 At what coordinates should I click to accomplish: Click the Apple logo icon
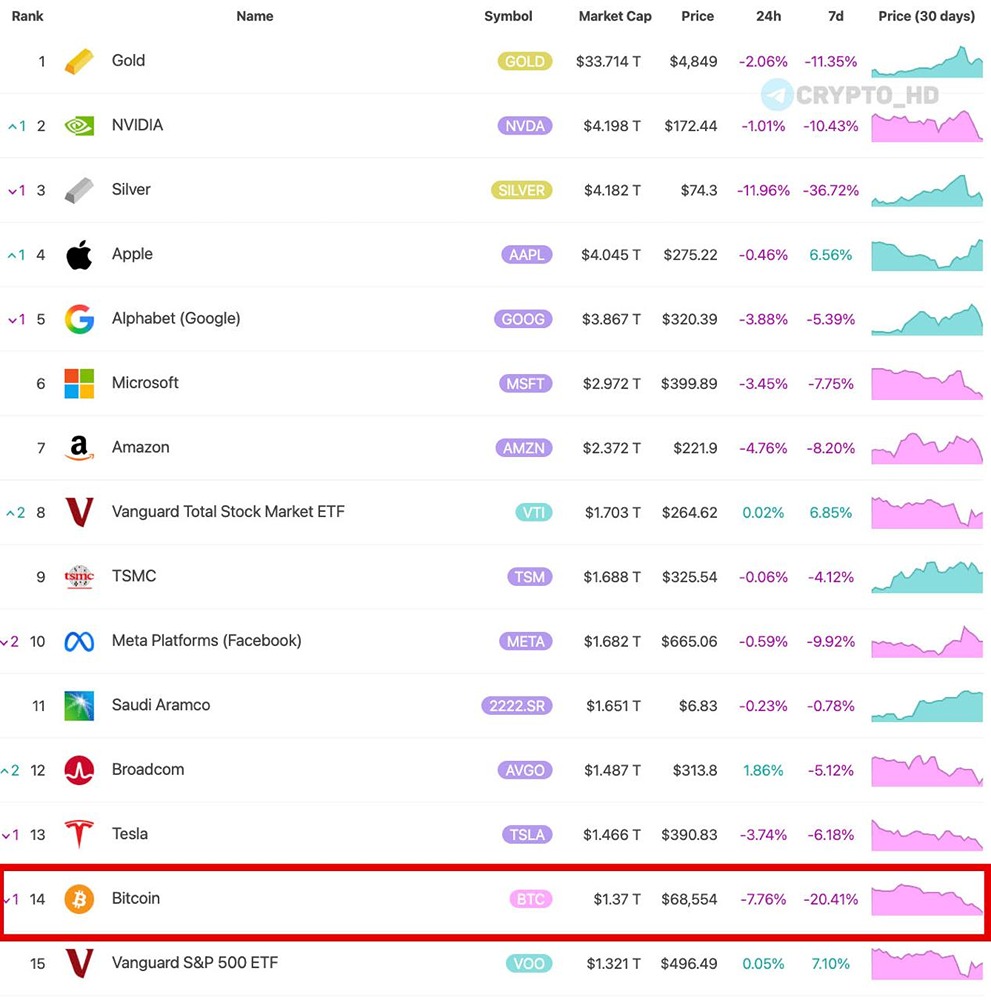coord(79,255)
